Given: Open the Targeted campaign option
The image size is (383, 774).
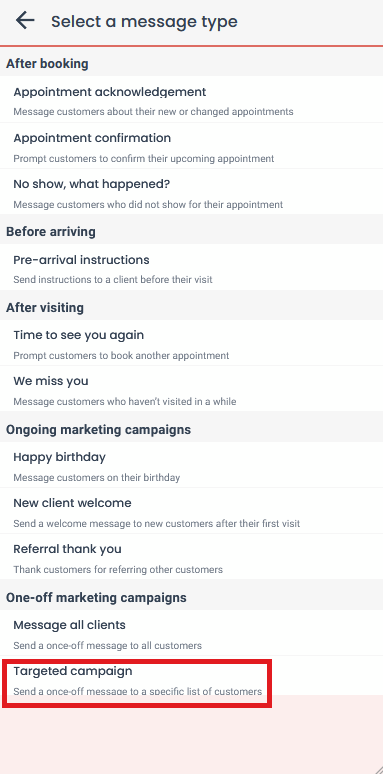Looking at the screenshot, I should (x=192, y=679).
